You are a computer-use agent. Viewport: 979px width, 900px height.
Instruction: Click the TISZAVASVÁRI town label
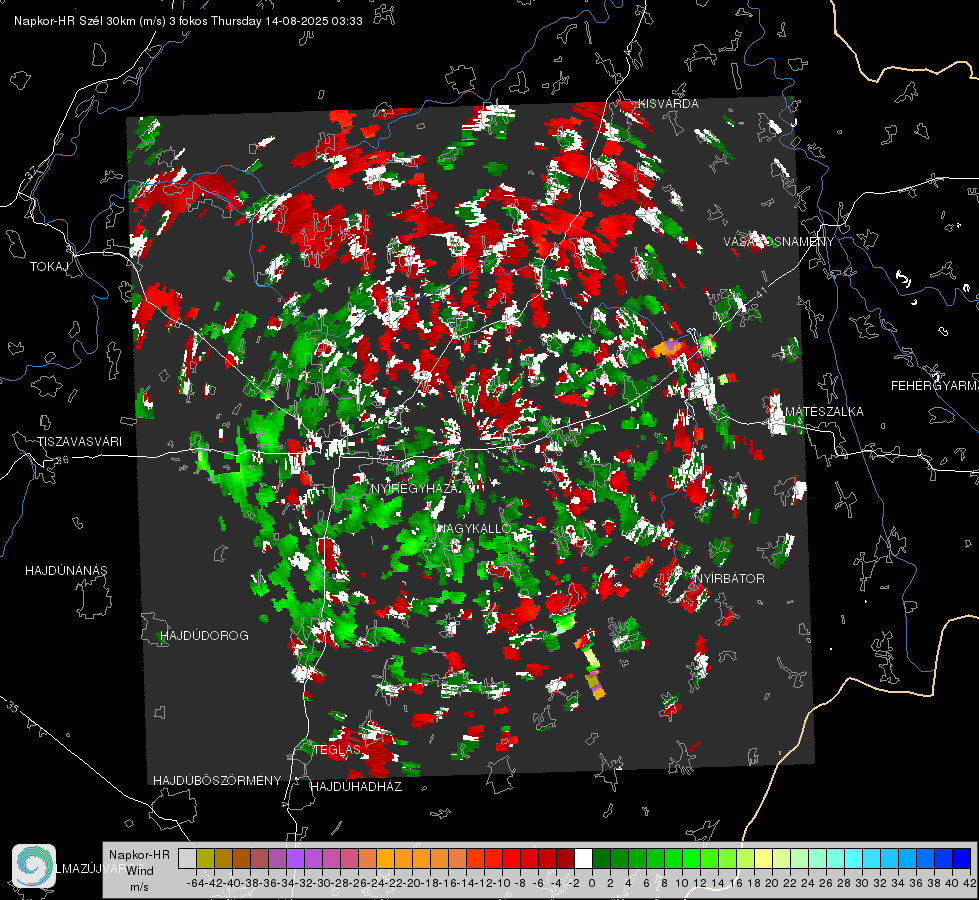(79, 442)
